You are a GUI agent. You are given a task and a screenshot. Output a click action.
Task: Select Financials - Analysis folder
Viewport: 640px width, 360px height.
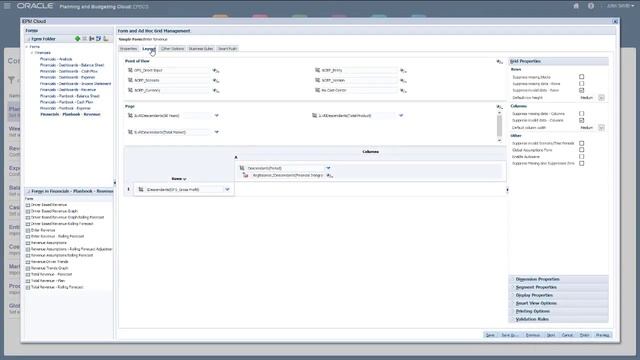click(56, 59)
